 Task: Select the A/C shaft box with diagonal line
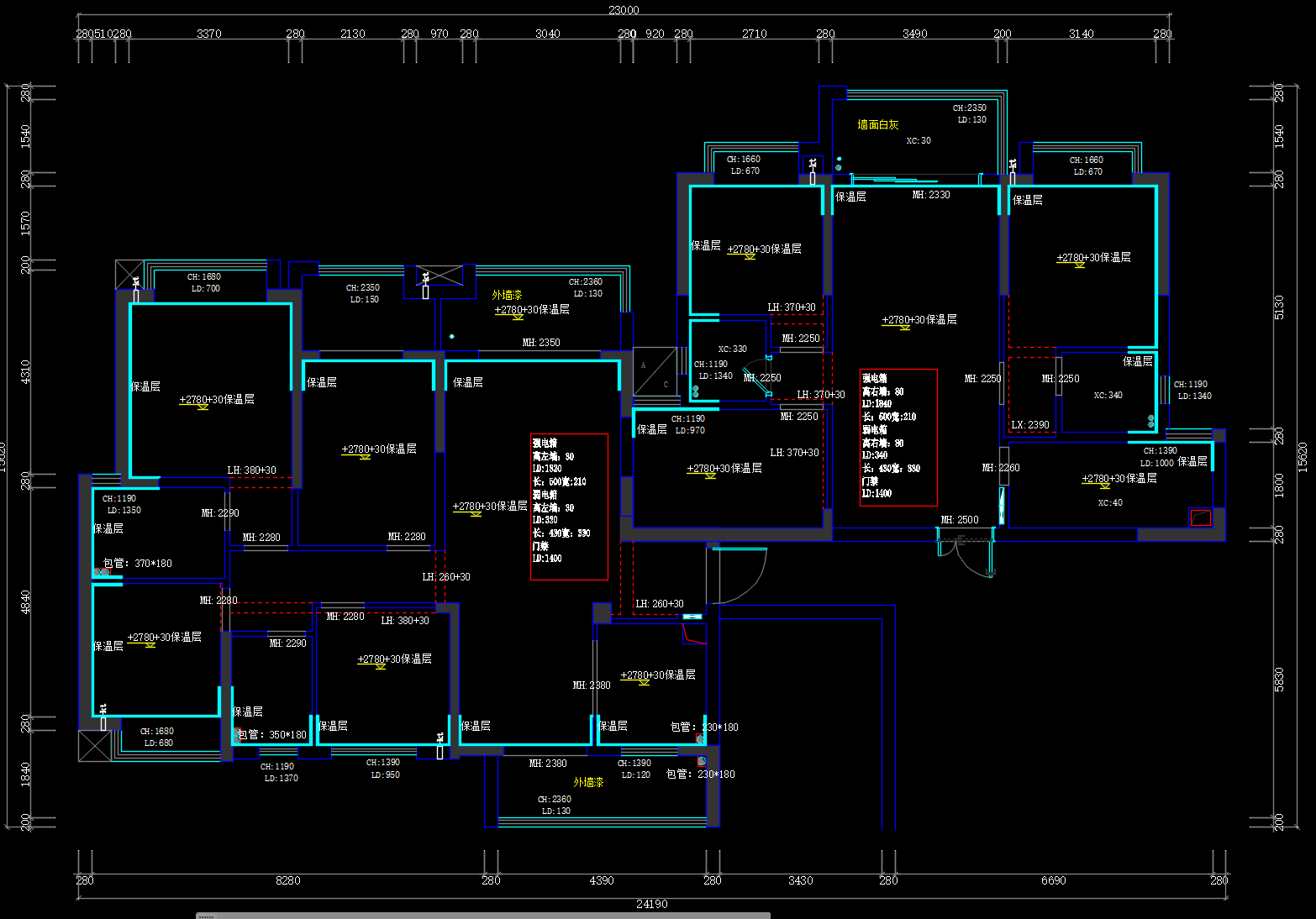coord(655,370)
